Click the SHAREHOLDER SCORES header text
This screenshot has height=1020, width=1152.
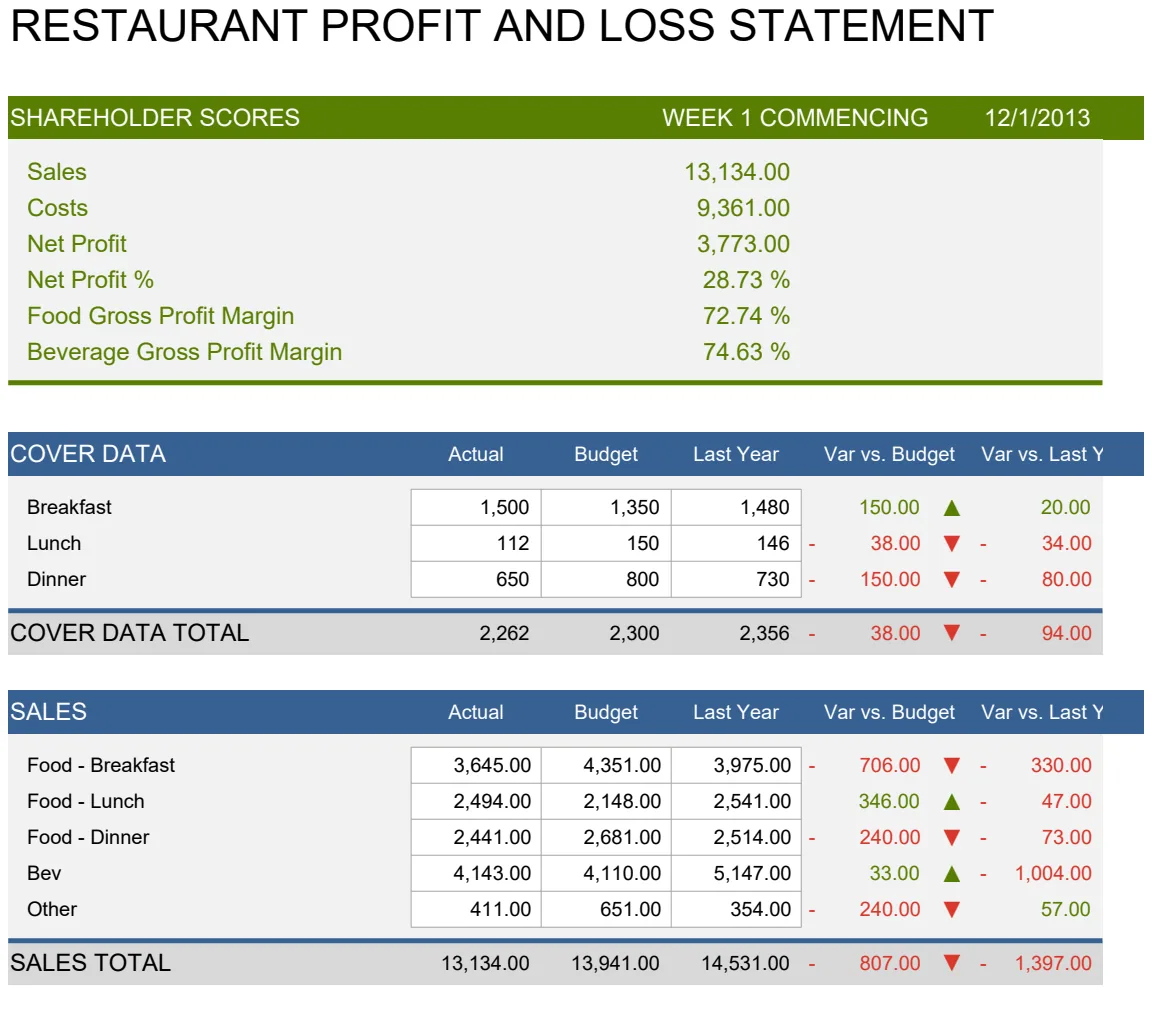click(x=154, y=118)
